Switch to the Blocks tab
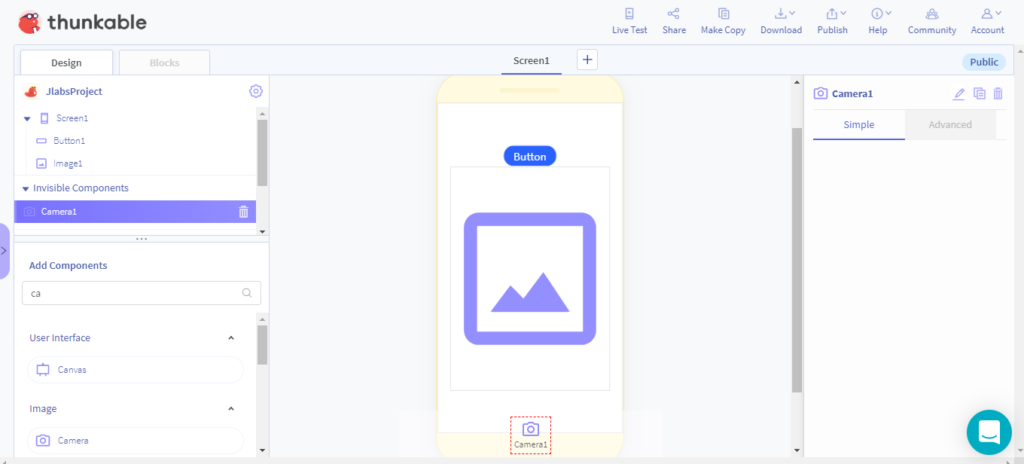1024x464 pixels. click(165, 63)
